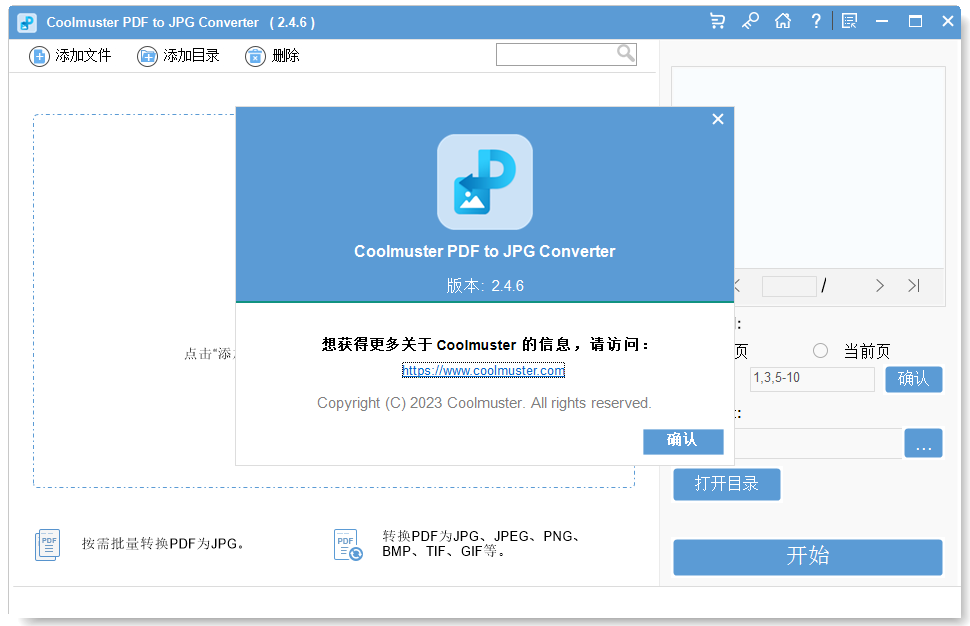970x626 pixels.
Task: Jump to last preview page arrow
Action: point(914,285)
